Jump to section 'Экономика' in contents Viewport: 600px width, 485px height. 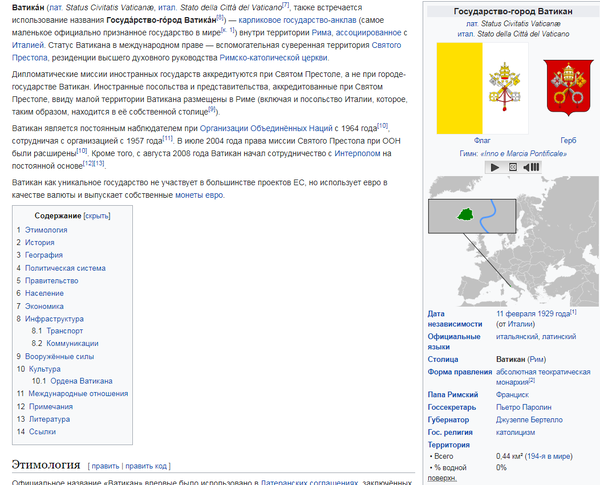[44, 307]
